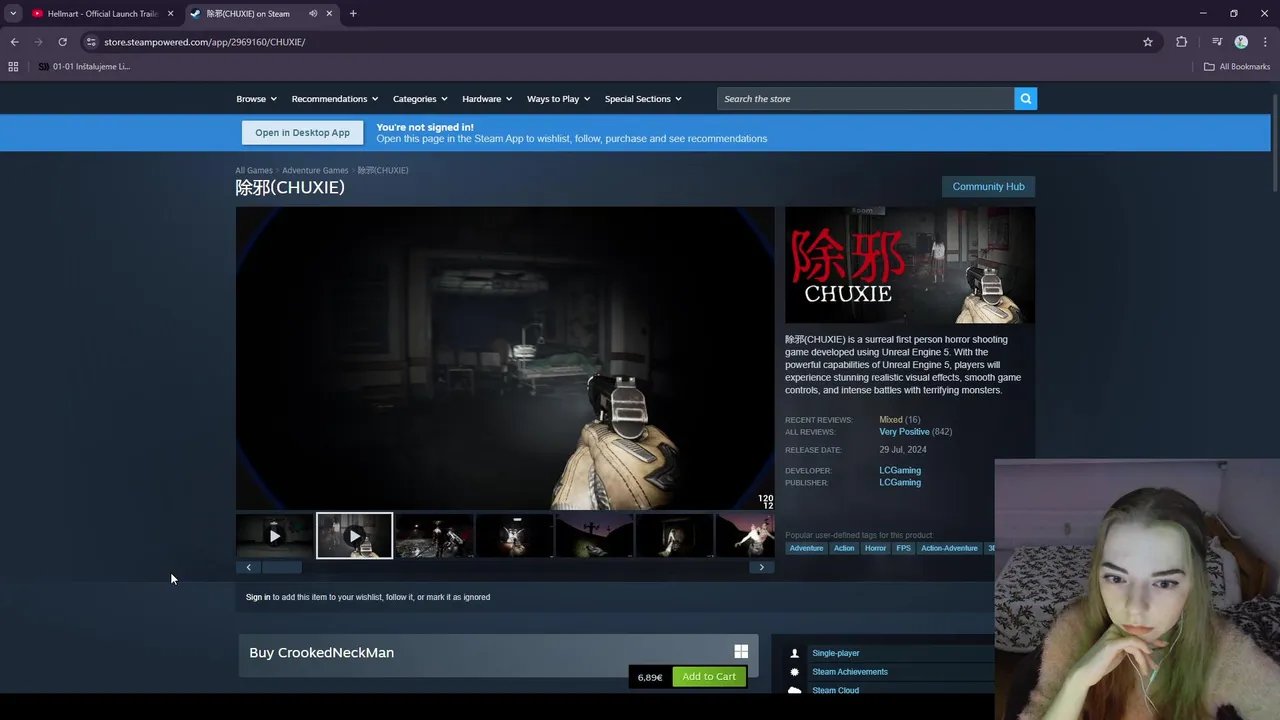Image resolution: width=1280 pixels, height=720 pixels.
Task: Select the sixth screenshot thumbnail
Action: [x=674, y=536]
